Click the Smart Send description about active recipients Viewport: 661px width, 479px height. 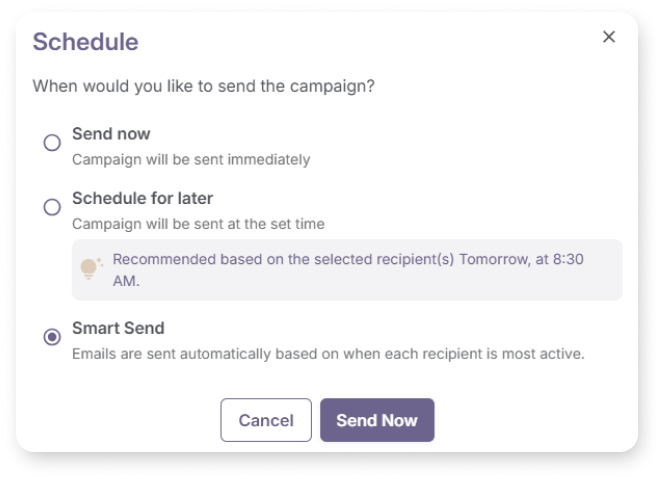[328, 353]
